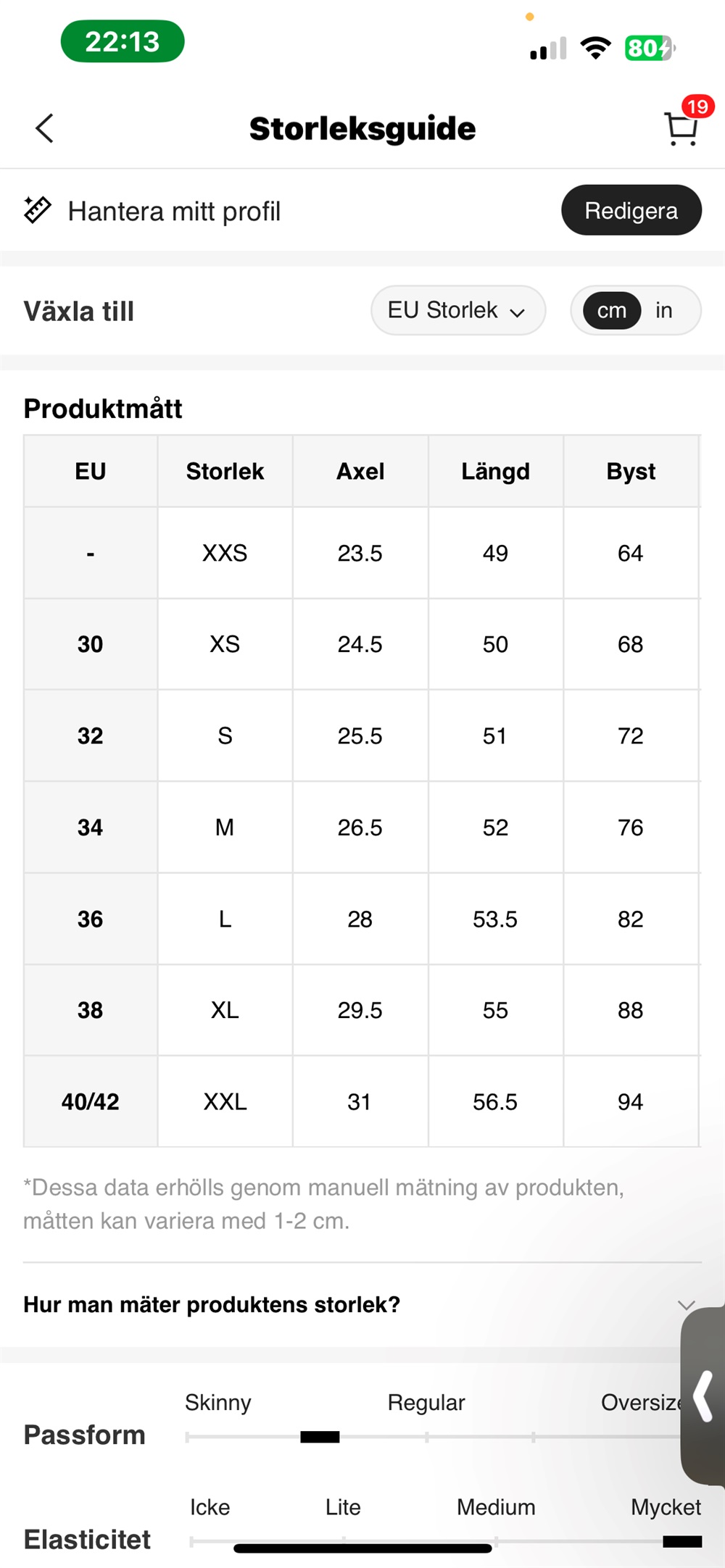This screenshot has width=725, height=1568.
Task: Open the EU Storlek dropdown
Action: pyautogui.click(x=457, y=311)
